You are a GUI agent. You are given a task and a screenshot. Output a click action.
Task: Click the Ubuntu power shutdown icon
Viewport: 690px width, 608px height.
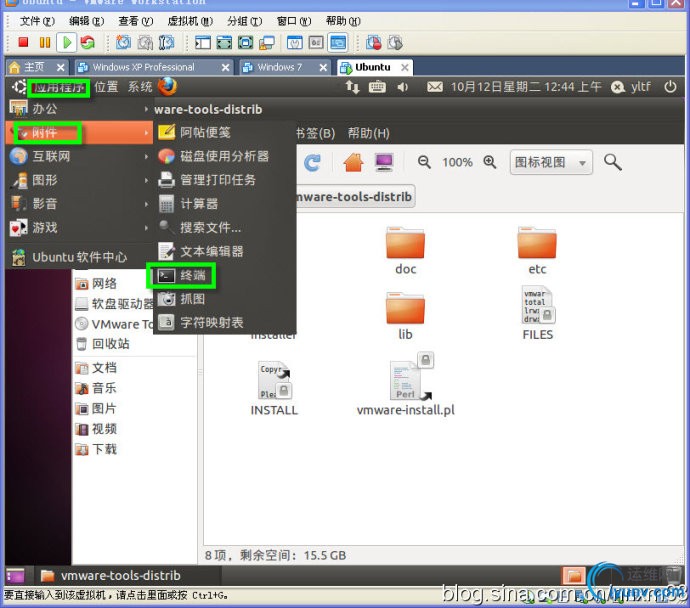click(x=670, y=86)
